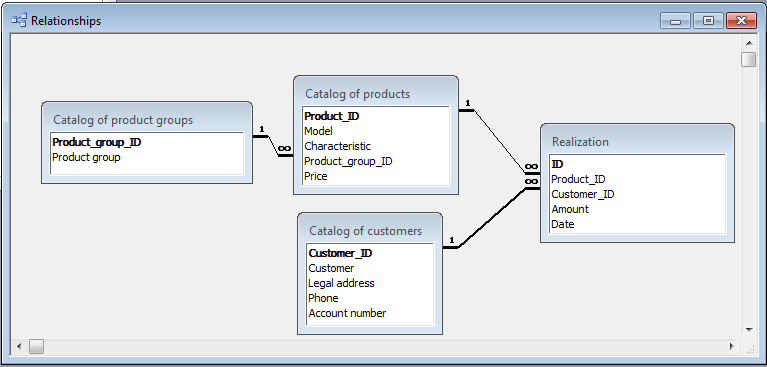Click the horizontal scrollbar right arrow
The image size is (767, 367).
tap(732, 346)
